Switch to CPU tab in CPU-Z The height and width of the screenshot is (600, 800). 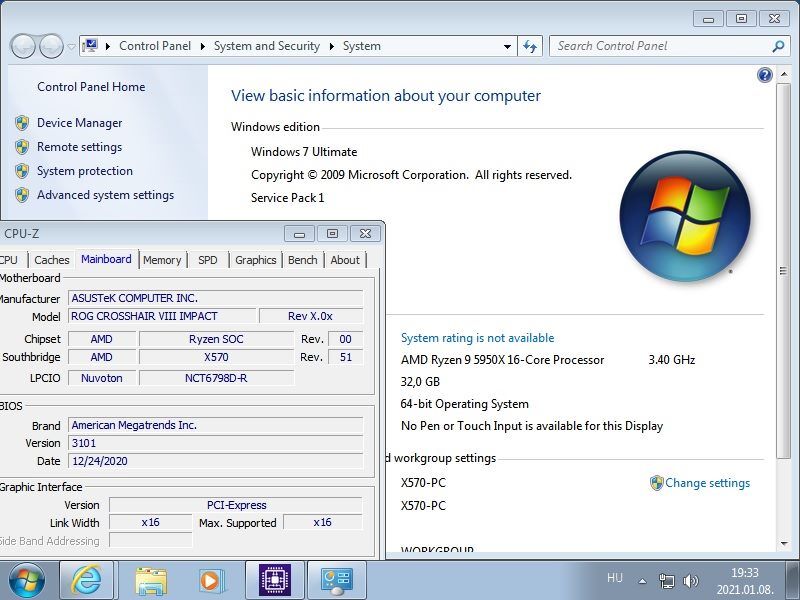(x=10, y=260)
